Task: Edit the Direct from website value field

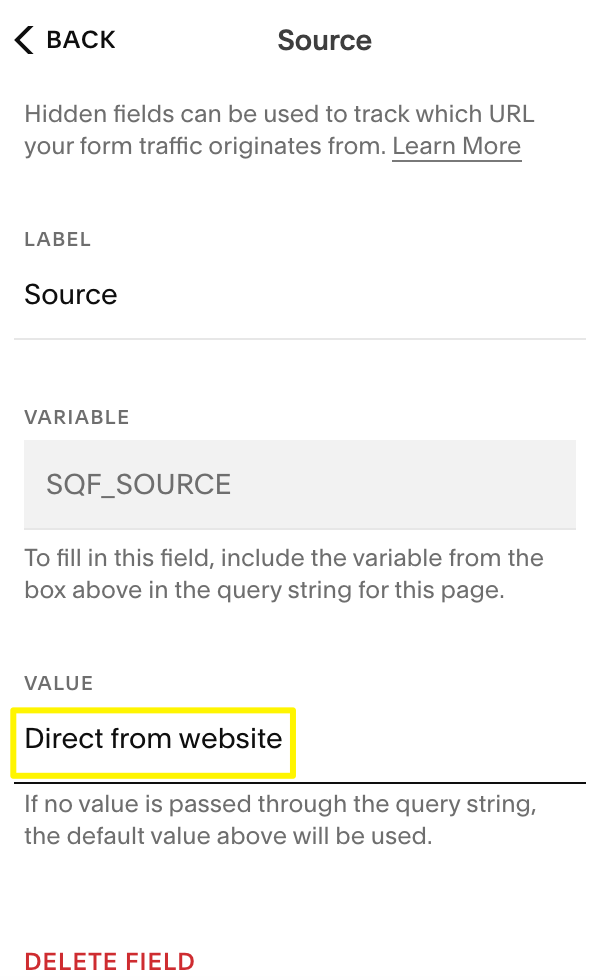Action: (153, 739)
